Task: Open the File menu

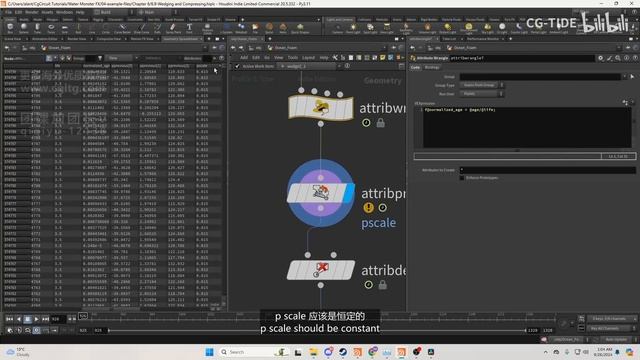Action: click(x=9, y=12)
